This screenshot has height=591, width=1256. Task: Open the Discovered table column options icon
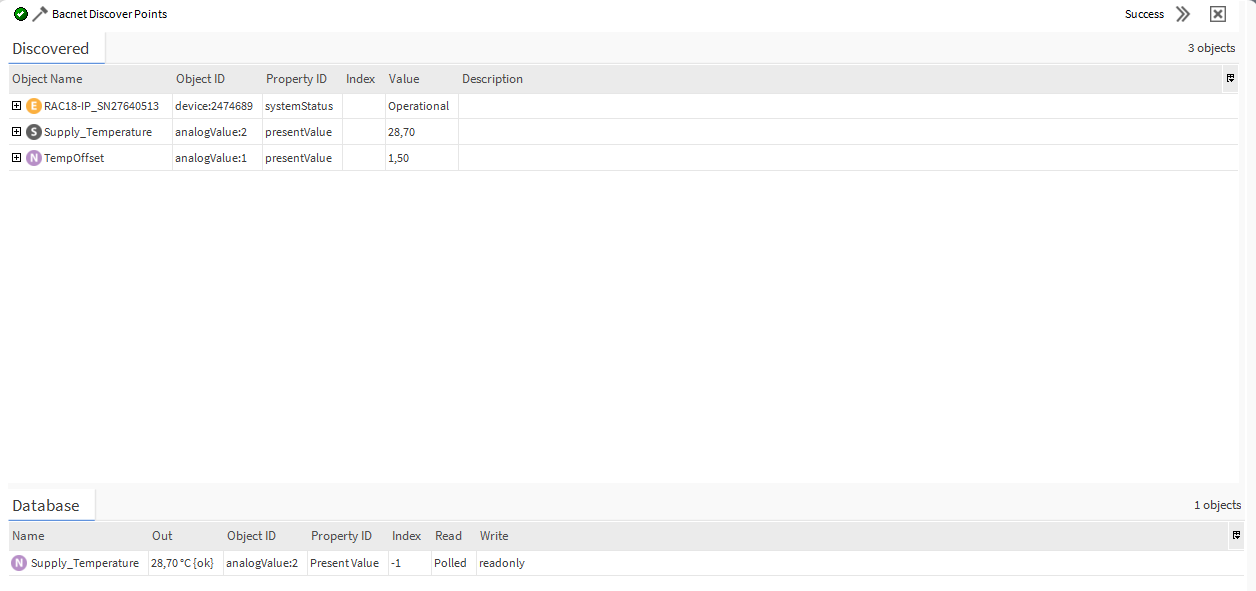(1230, 79)
